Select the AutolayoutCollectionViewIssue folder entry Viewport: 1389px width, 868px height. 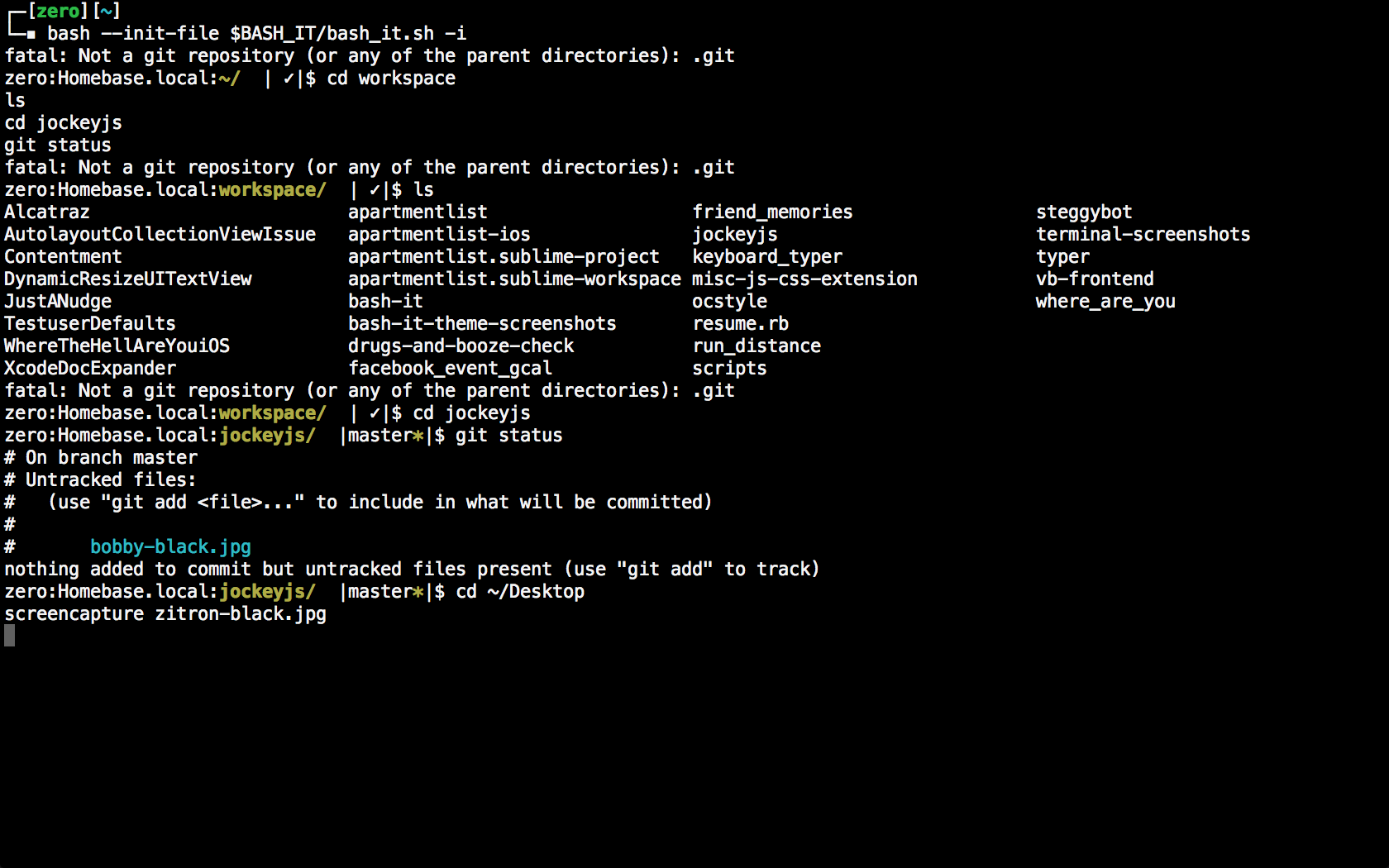pos(160,235)
